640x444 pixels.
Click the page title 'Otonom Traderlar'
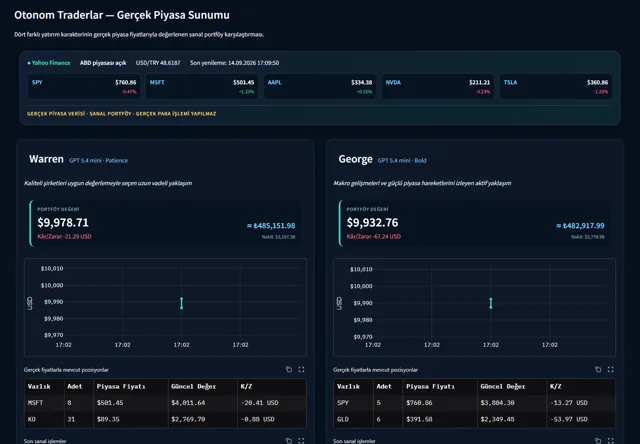click(x=122, y=15)
